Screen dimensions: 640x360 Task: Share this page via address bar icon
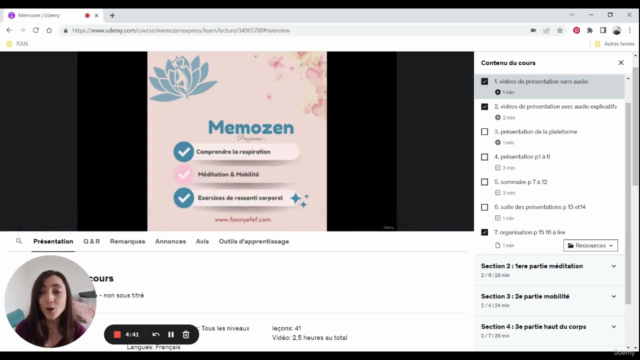click(x=547, y=30)
